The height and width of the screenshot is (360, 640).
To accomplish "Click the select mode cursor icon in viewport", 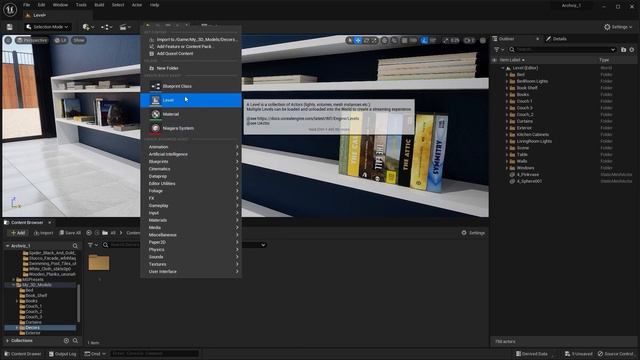I will pyautogui.click(x=350, y=40).
